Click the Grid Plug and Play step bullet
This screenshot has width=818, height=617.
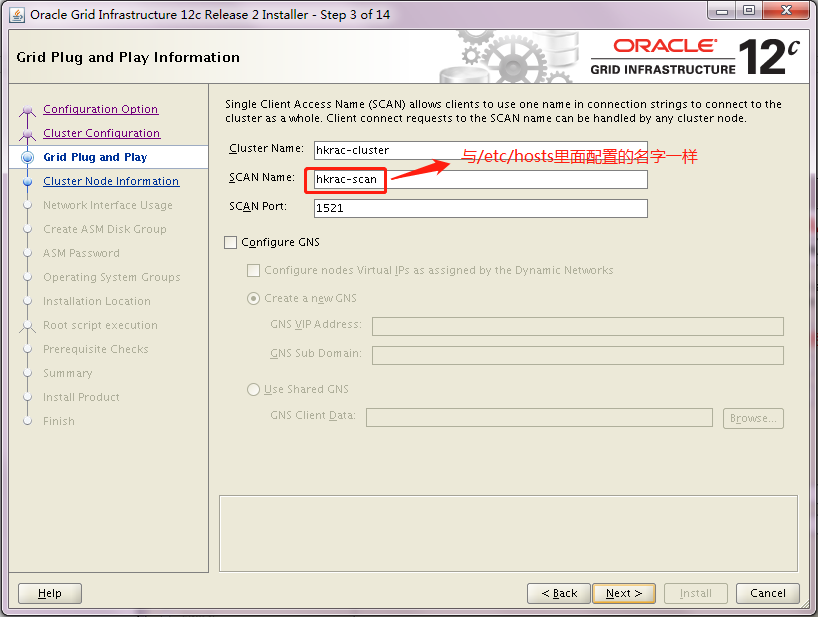[27, 157]
